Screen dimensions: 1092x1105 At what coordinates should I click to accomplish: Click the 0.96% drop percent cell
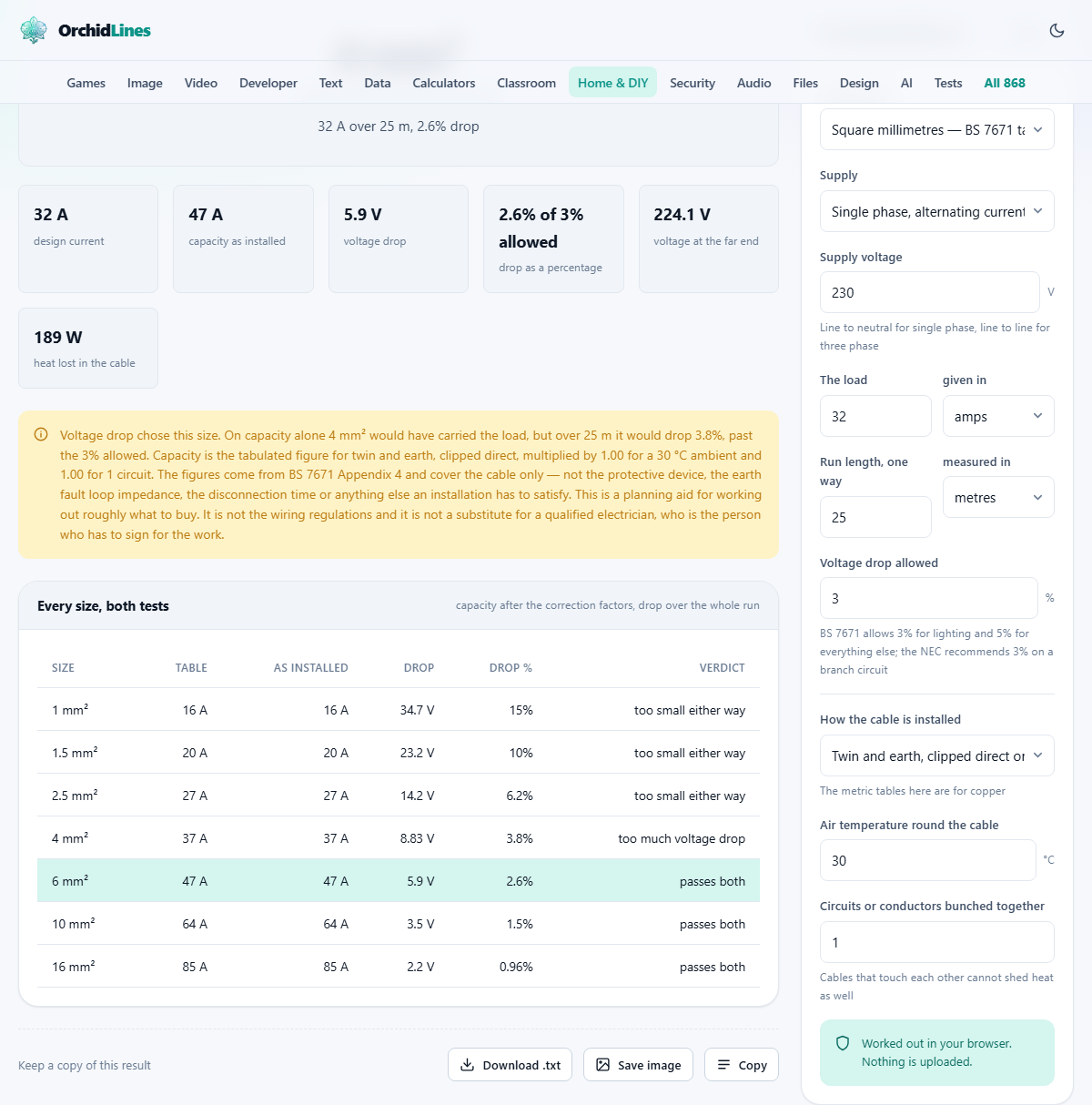point(516,967)
